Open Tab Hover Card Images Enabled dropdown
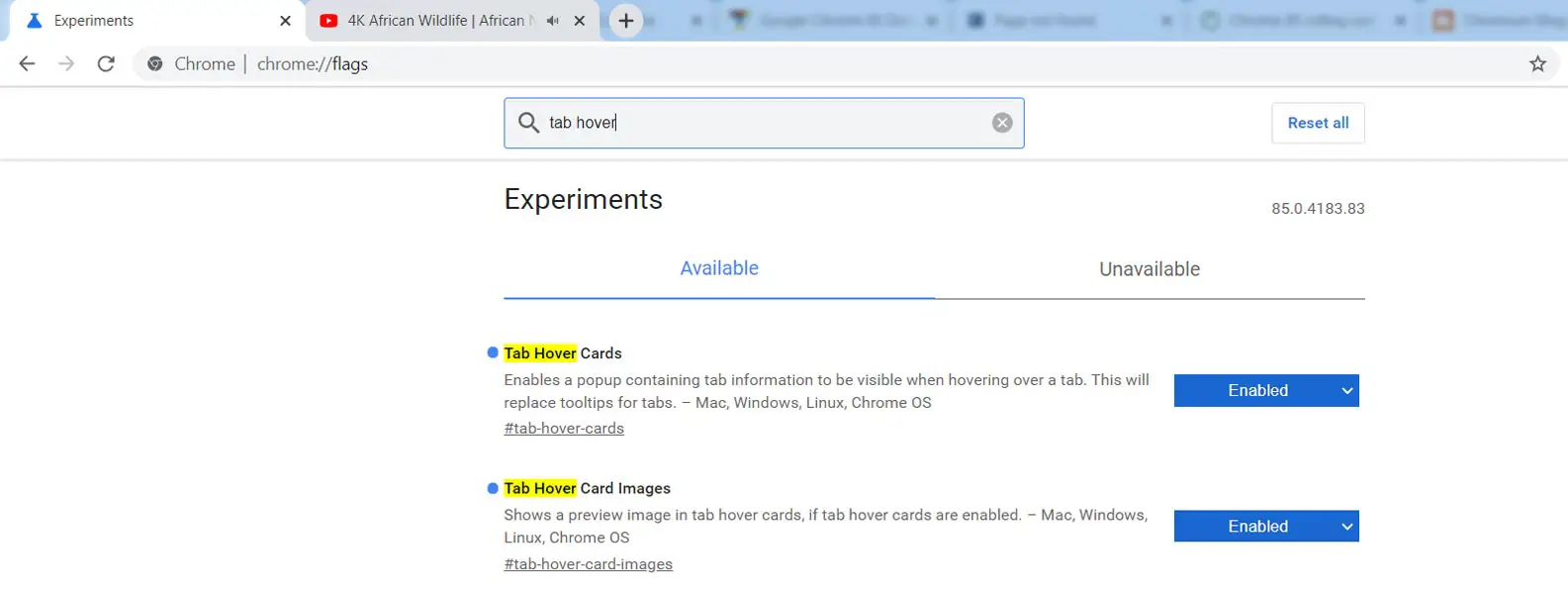The image size is (1568, 594). point(1266,526)
